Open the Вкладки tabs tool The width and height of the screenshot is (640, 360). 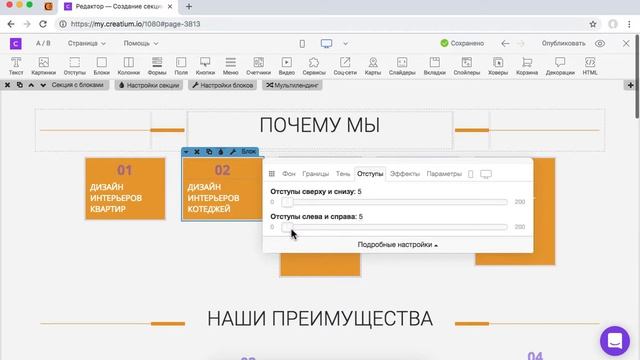(x=435, y=66)
